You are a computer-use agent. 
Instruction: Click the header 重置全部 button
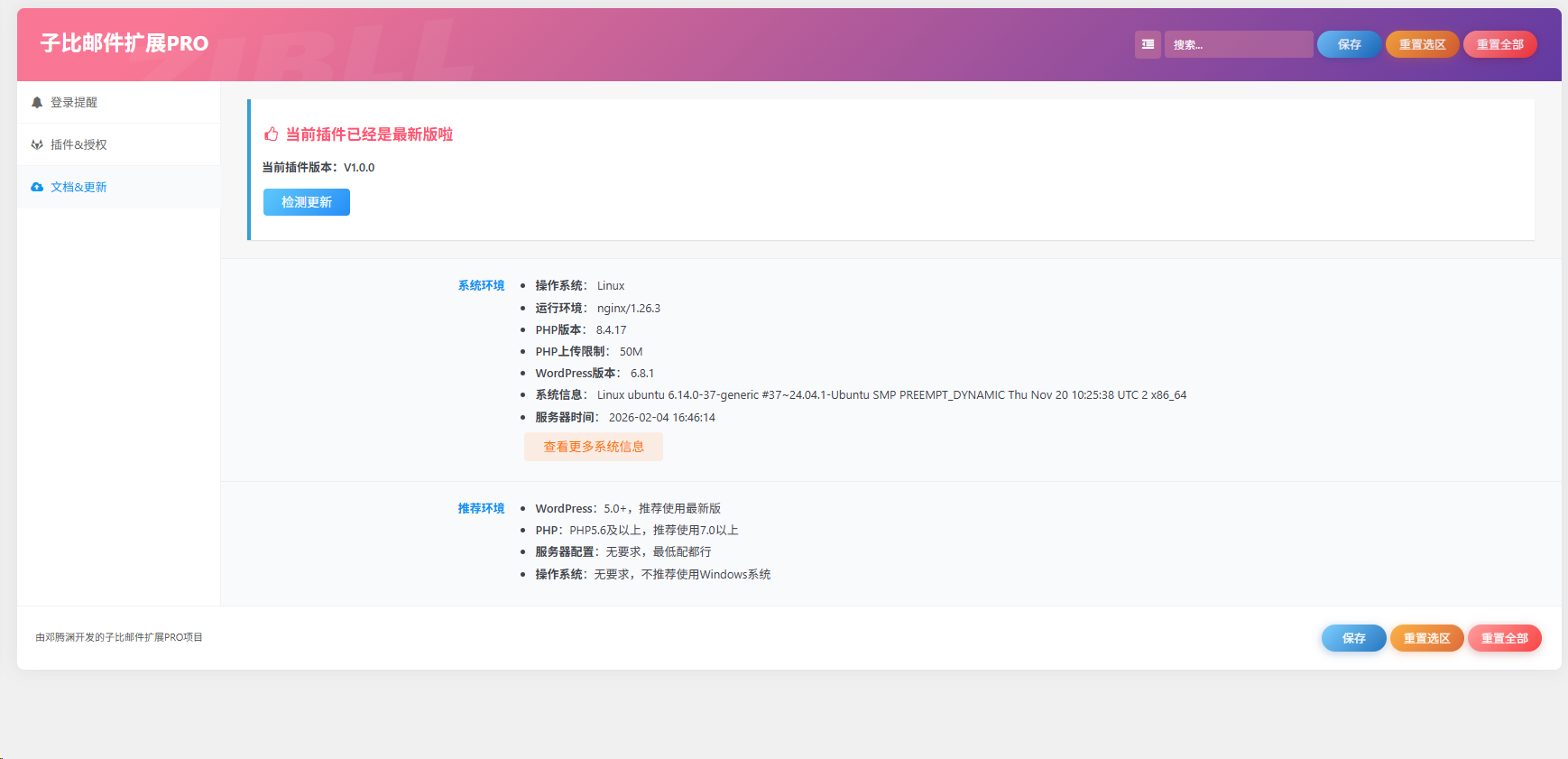(1499, 44)
